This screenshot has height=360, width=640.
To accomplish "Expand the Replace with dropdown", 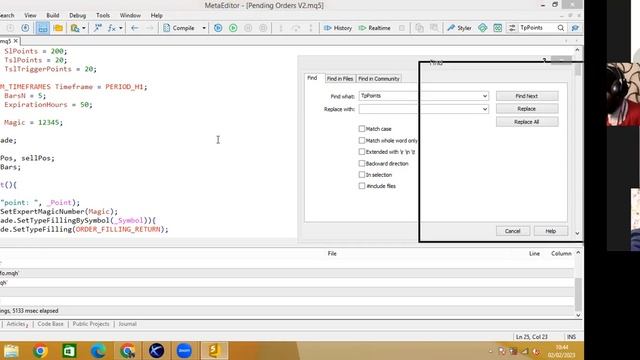I will click(x=484, y=109).
